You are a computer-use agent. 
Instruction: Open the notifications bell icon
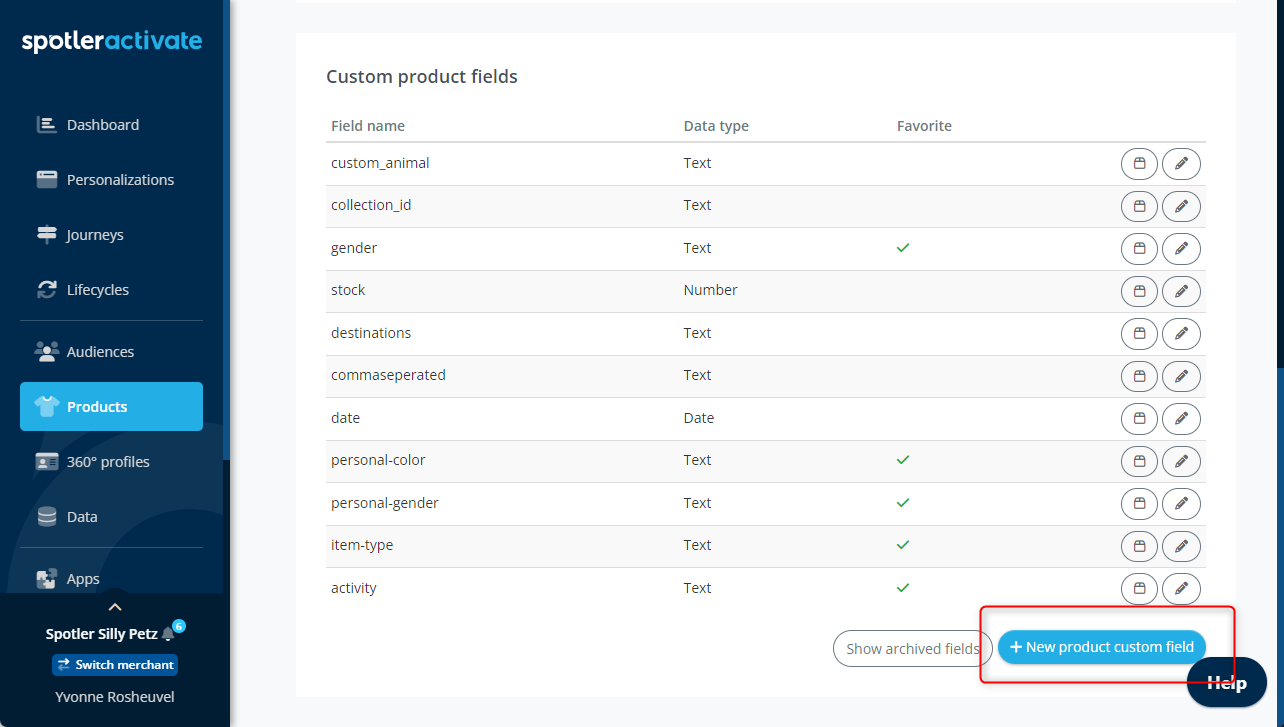(168, 634)
